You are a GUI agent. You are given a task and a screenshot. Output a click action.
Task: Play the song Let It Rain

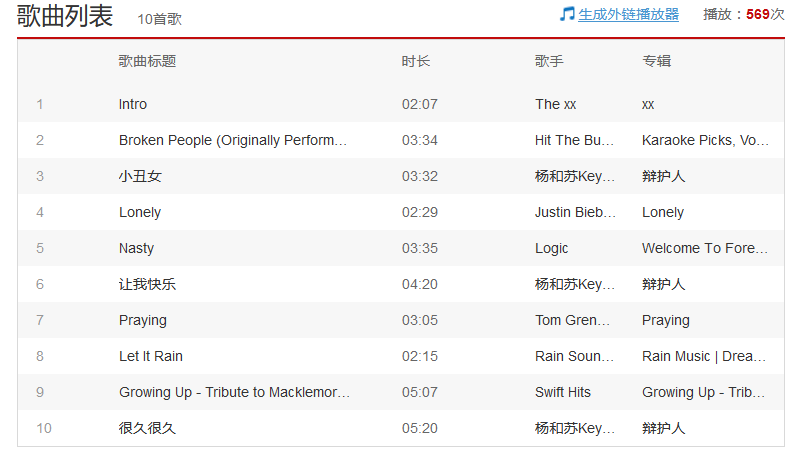pyautogui.click(x=151, y=356)
